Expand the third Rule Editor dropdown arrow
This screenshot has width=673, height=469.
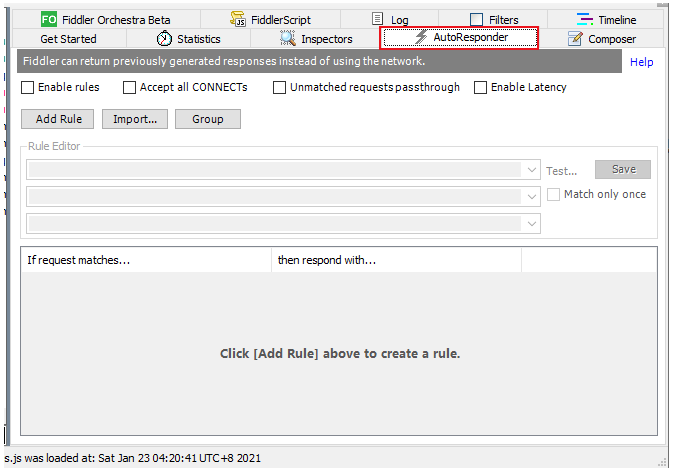point(532,224)
